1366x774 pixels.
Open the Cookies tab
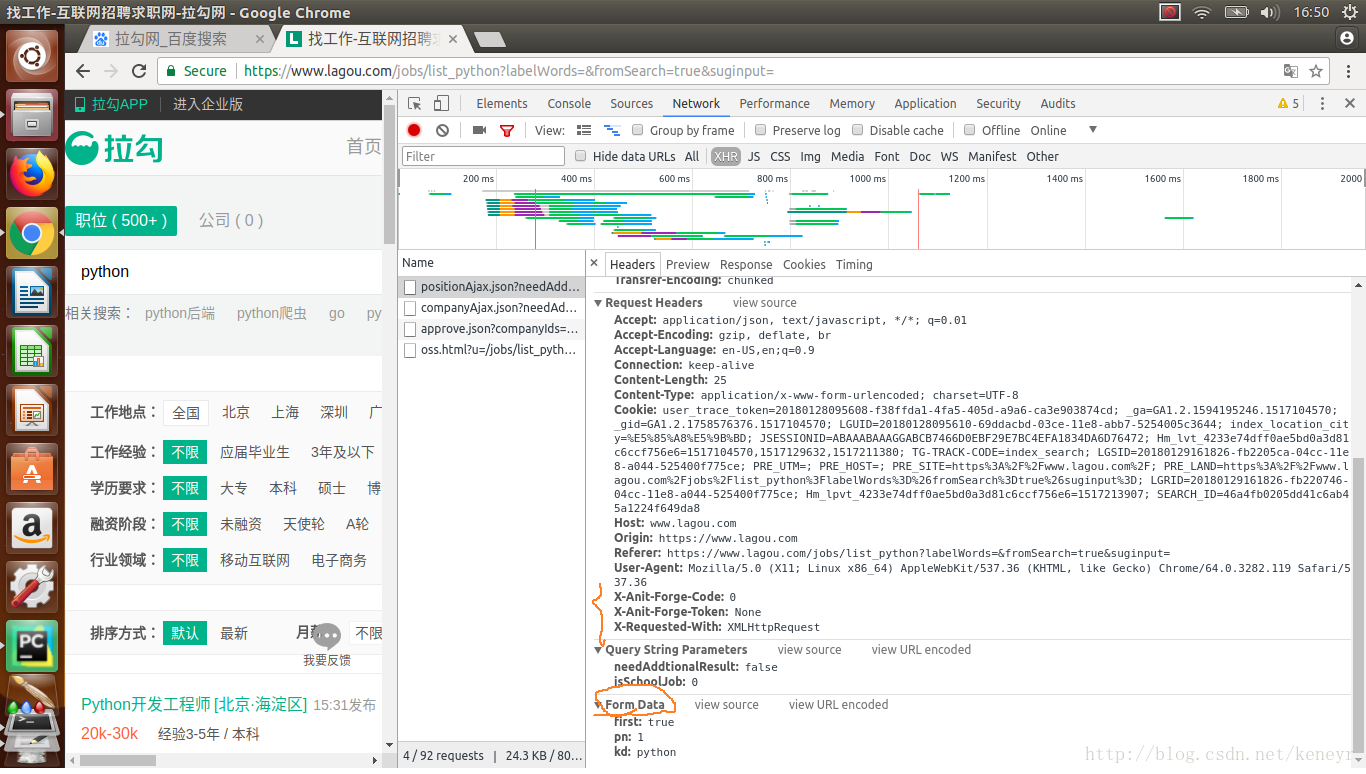(804, 265)
